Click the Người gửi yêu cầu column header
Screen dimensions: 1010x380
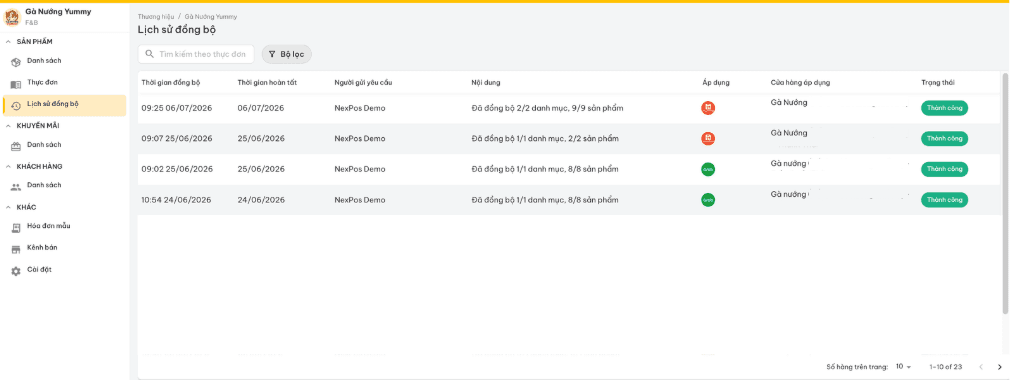tap(363, 82)
